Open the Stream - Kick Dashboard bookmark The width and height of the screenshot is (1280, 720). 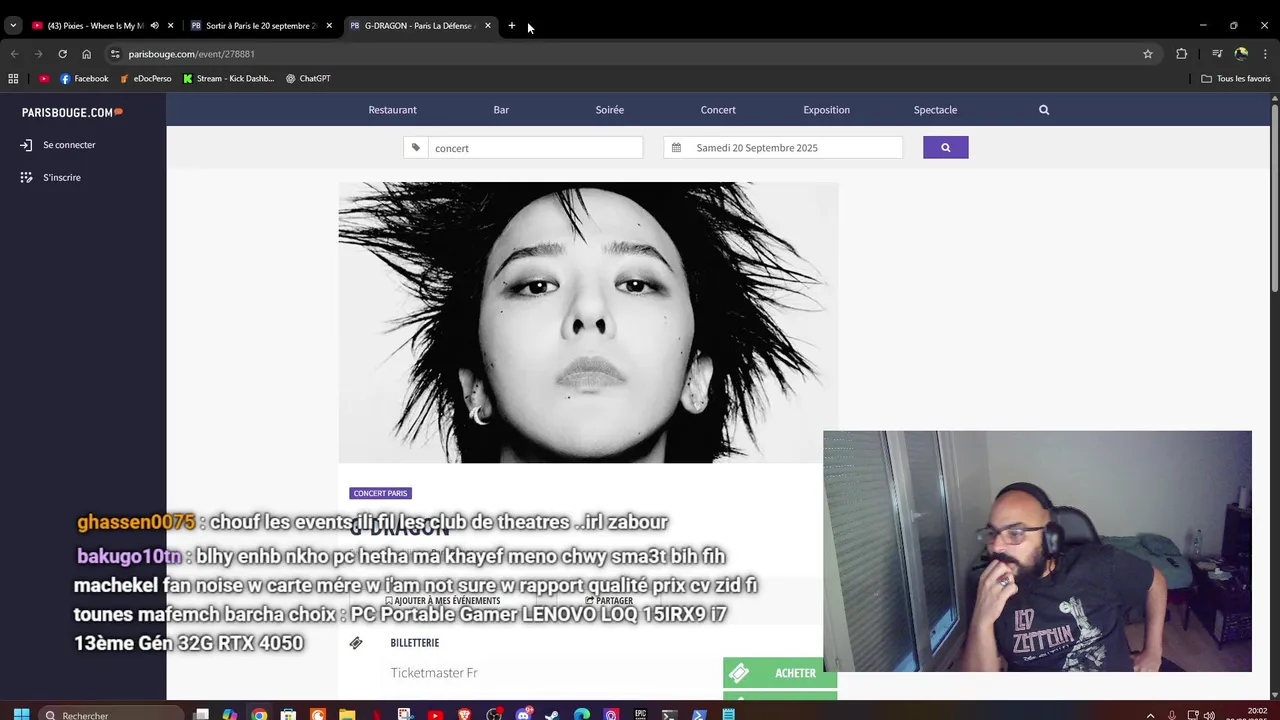228,78
